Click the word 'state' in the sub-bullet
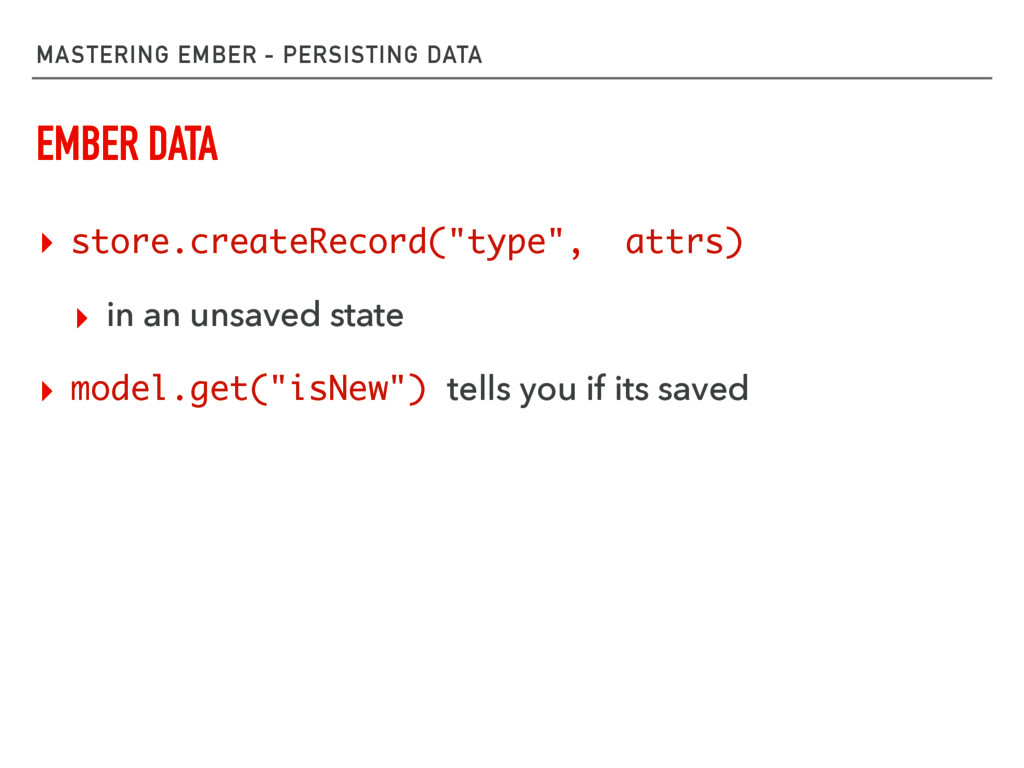The image size is (1024, 768). [x=367, y=315]
